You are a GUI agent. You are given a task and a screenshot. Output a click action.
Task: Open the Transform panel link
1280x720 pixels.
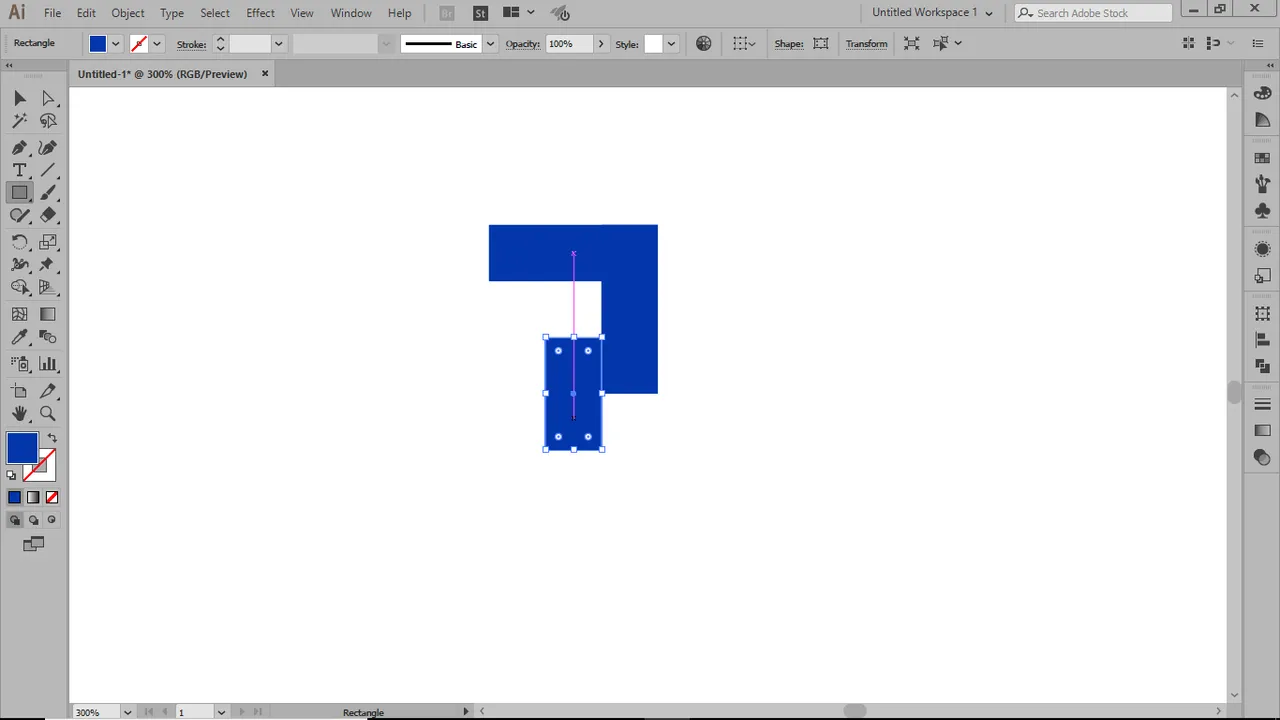(x=866, y=44)
